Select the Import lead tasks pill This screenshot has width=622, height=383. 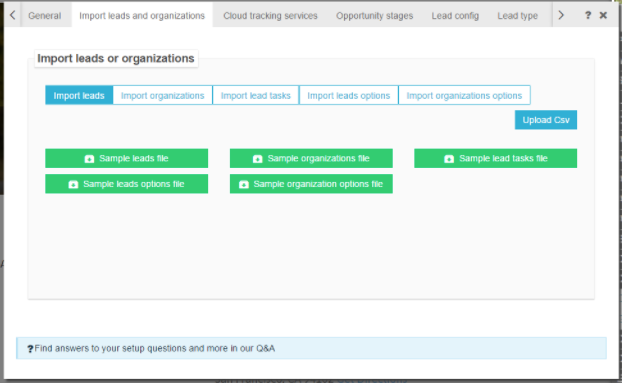[255, 96]
